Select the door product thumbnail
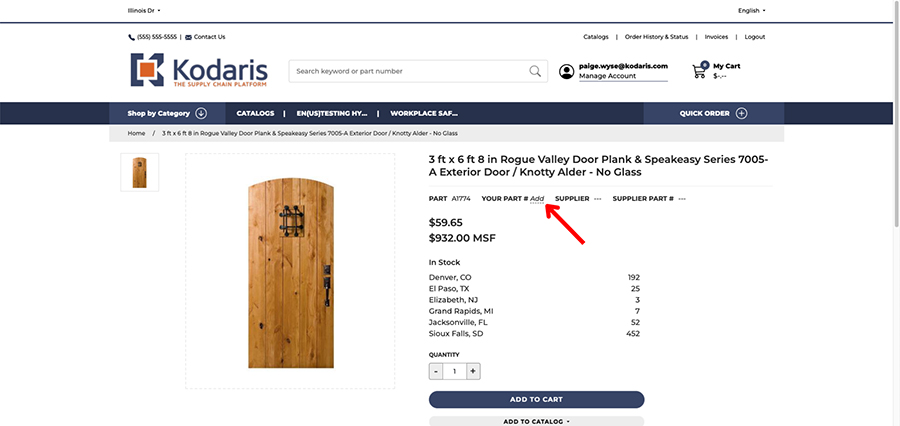 pos(139,172)
